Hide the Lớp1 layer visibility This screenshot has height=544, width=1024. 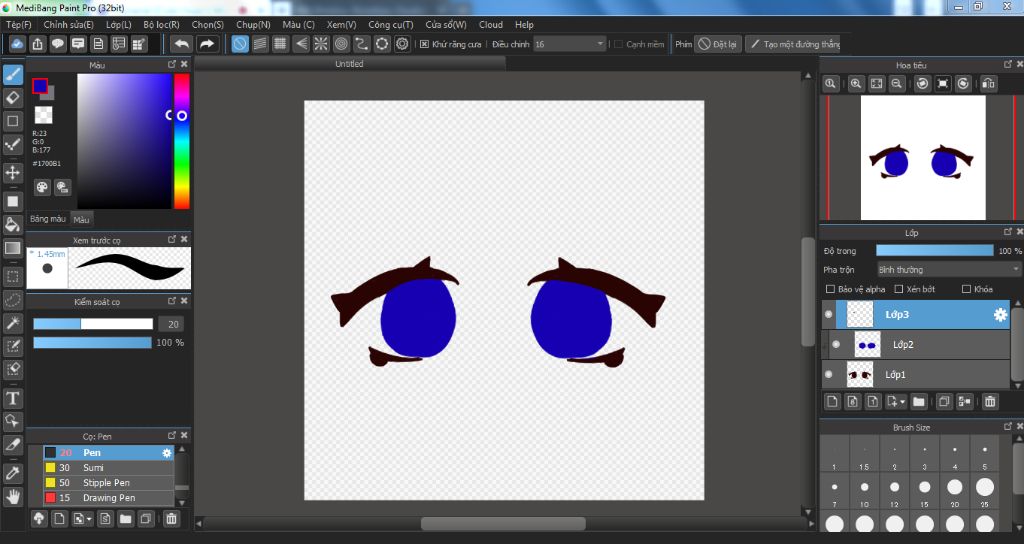828,375
